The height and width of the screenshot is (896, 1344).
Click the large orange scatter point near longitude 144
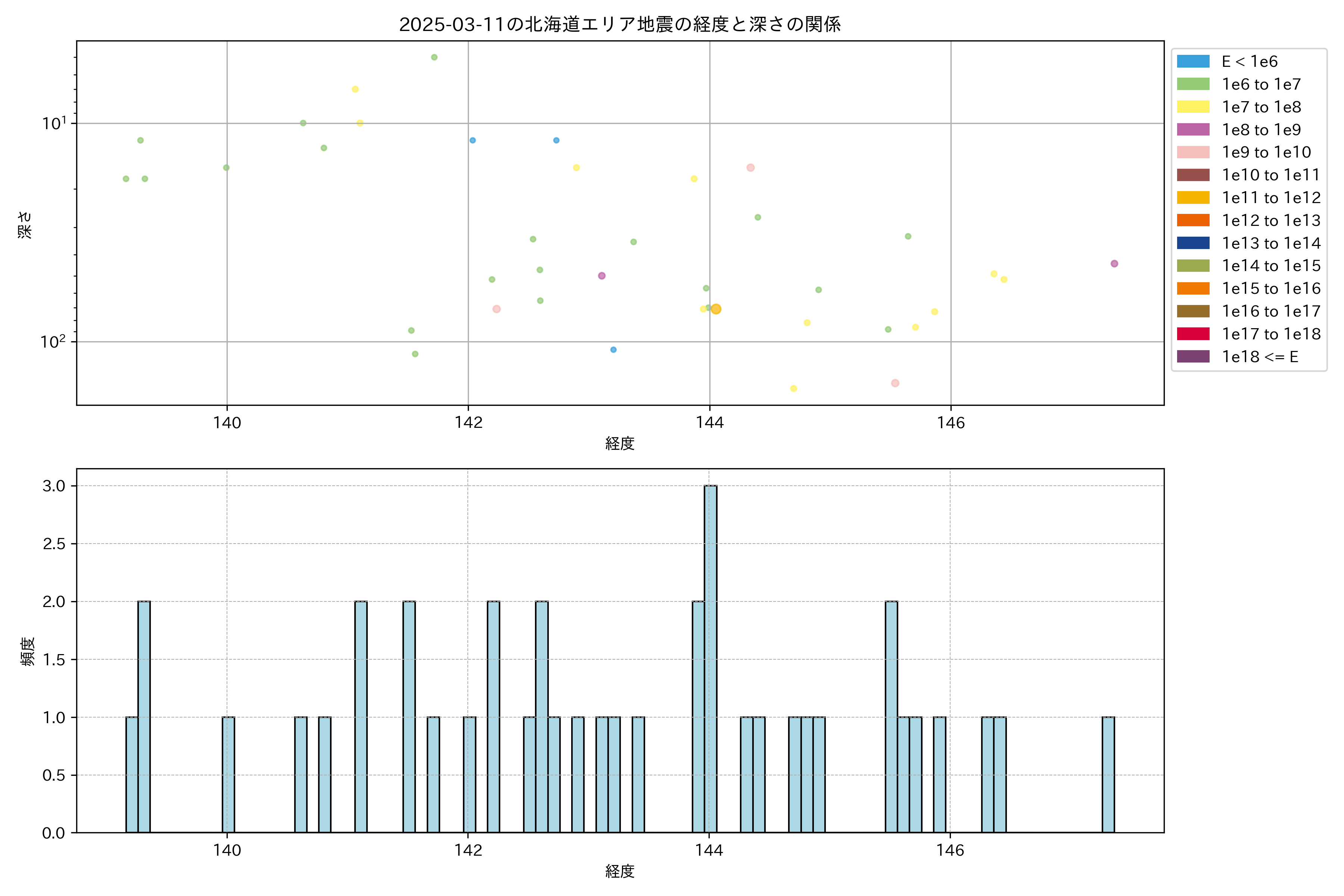pos(716,309)
